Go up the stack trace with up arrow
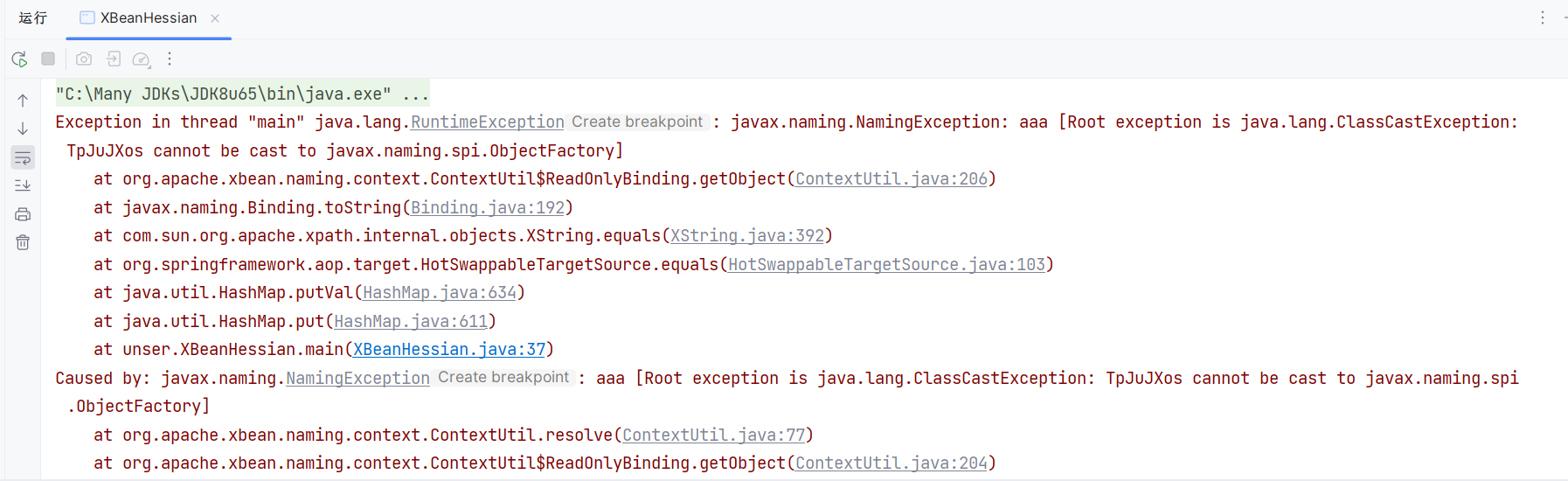The height and width of the screenshot is (481, 1568). coord(23,101)
